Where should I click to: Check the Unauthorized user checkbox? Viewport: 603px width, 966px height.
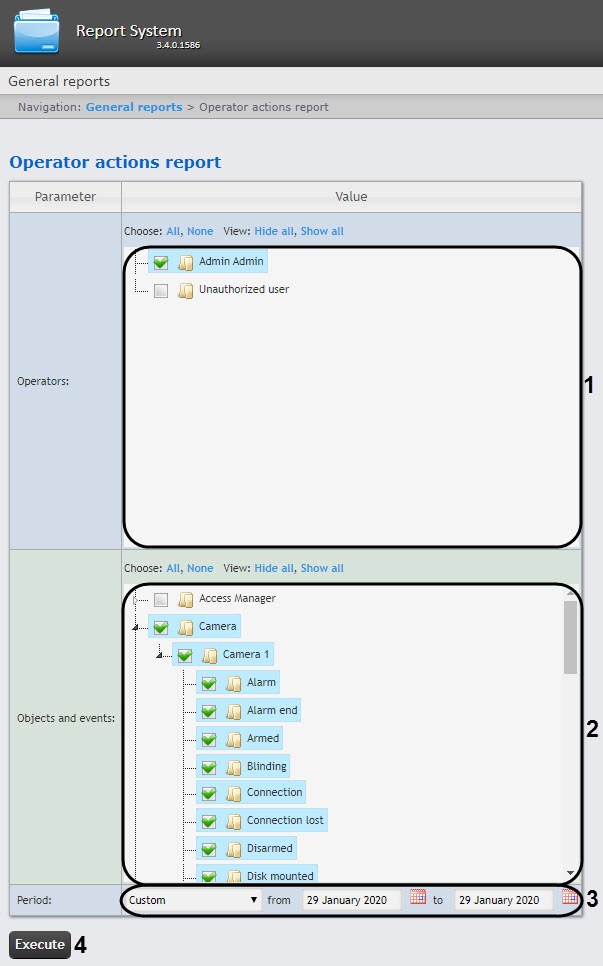pyautogui.click(x=161, y=290)
